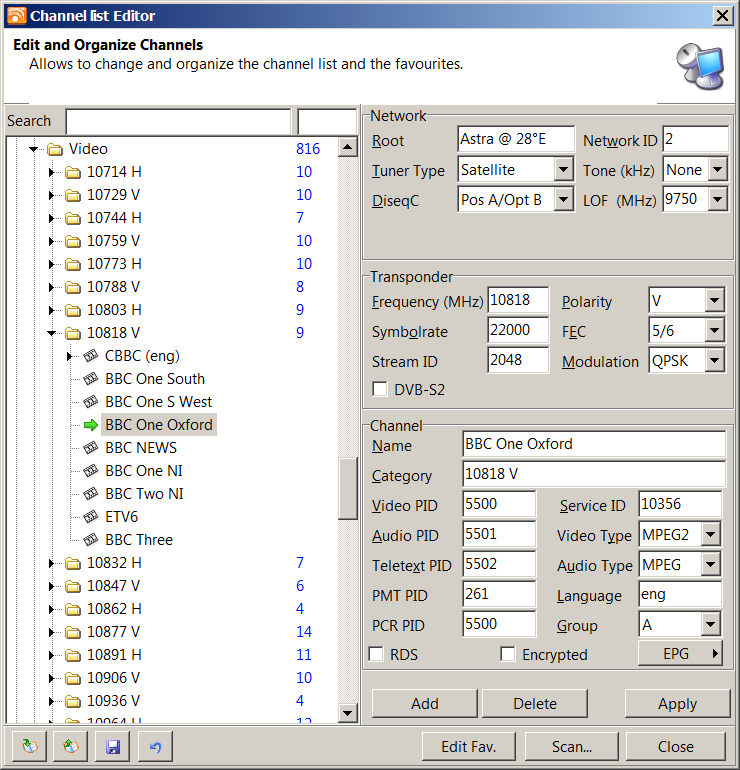The image size is (740, 770).
Task: Click the blue undo arrow icon
Action: [155, 746]
